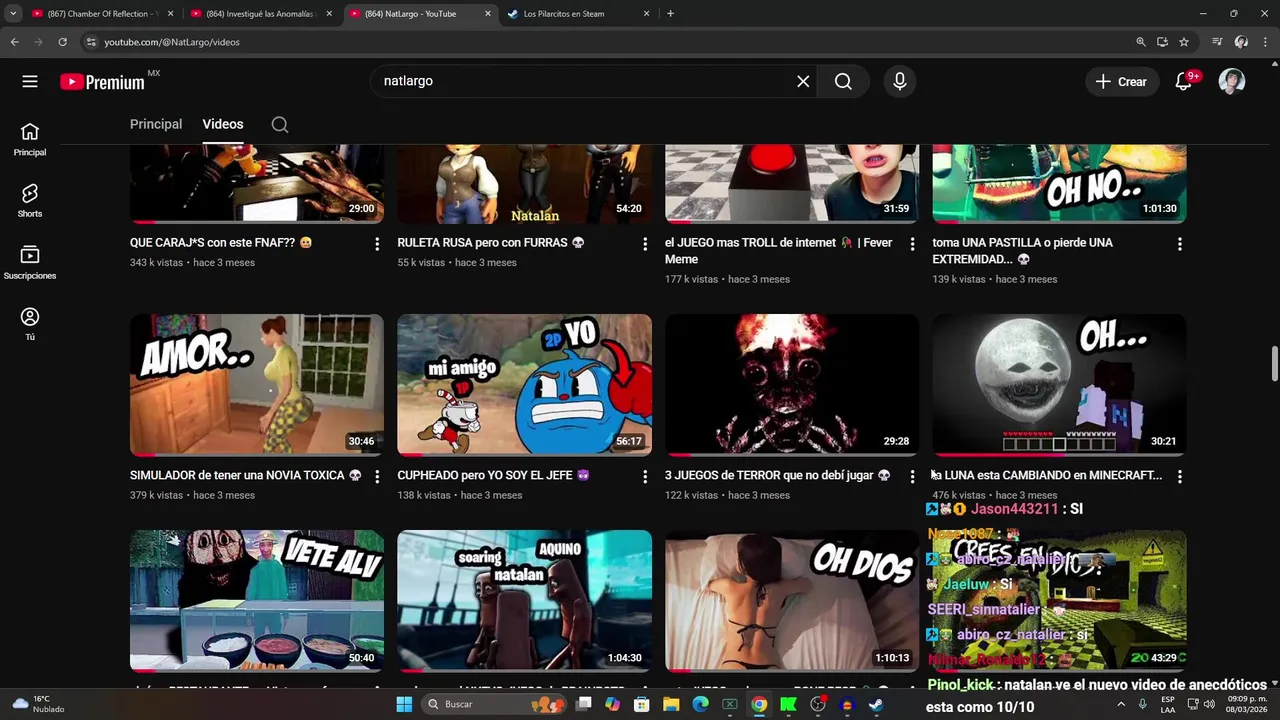The width and height of the screenshot is (1280, 720).
Task: Open Microsoft Edge from the taskbar
Action: tap(700, 704)
